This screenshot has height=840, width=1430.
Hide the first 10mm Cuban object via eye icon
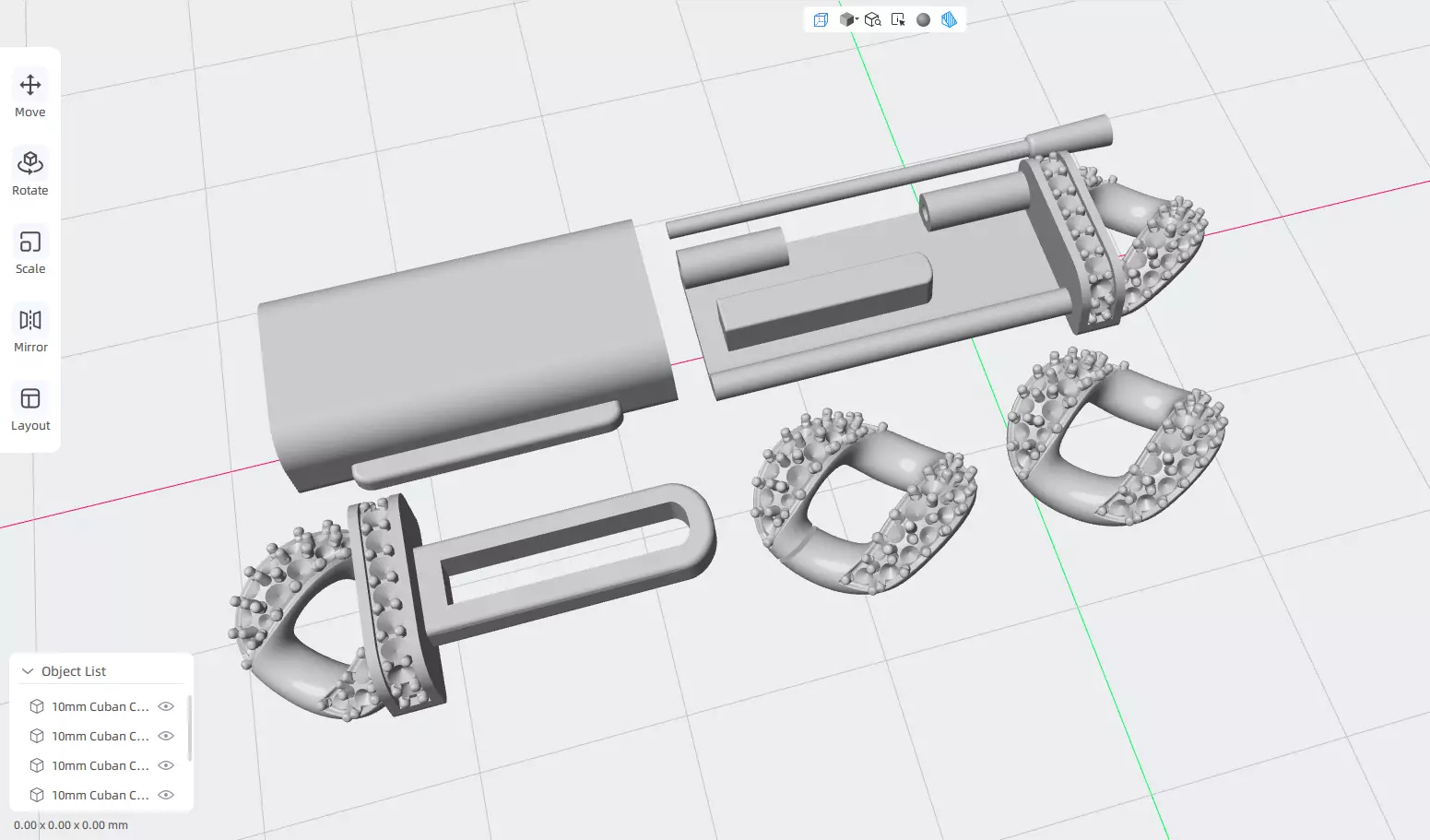coord(166,706)
